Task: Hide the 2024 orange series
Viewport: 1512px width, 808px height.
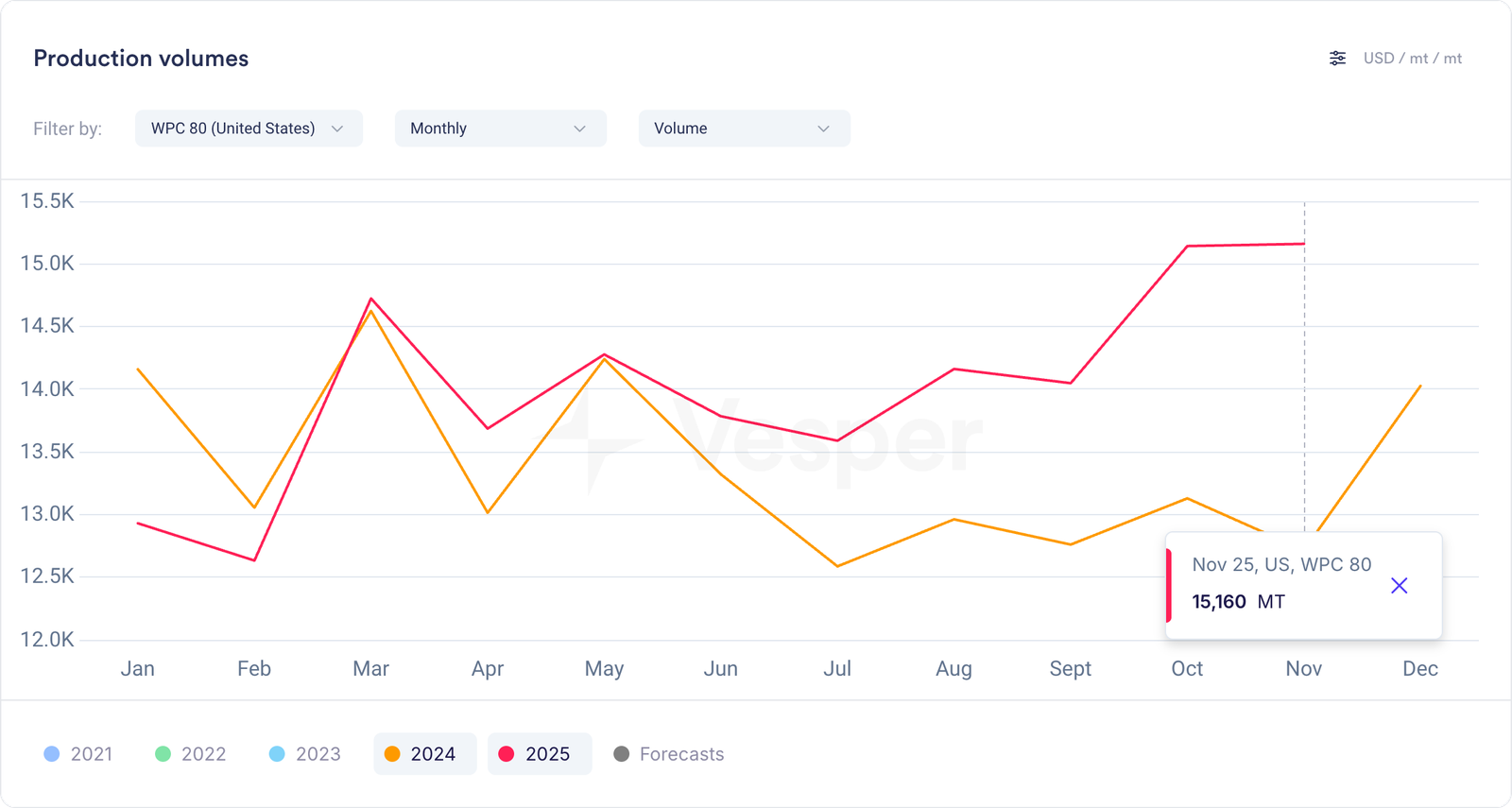Action: [424, 754]
